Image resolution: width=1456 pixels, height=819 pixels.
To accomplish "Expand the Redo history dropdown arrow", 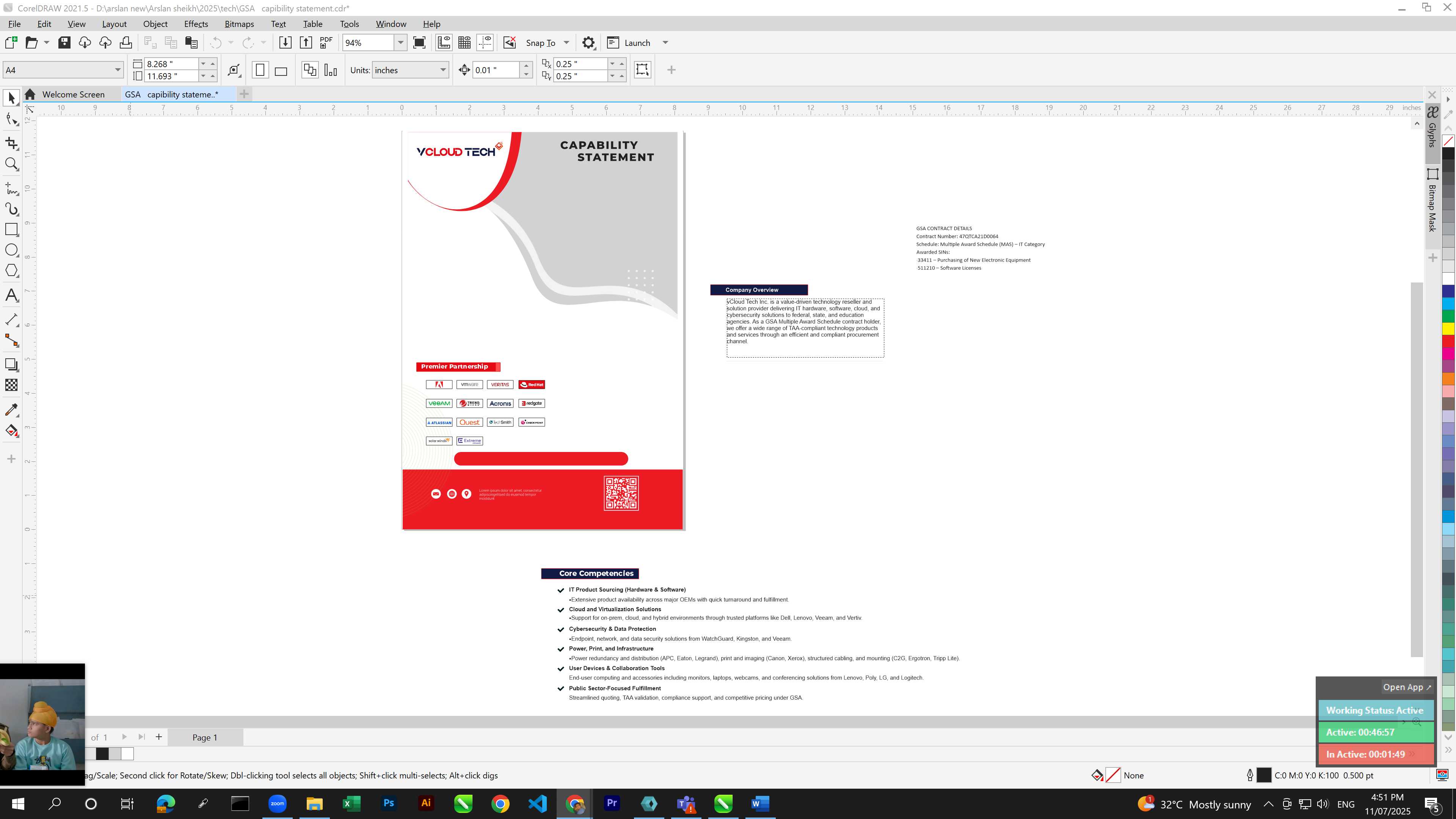I will (264, 42).
